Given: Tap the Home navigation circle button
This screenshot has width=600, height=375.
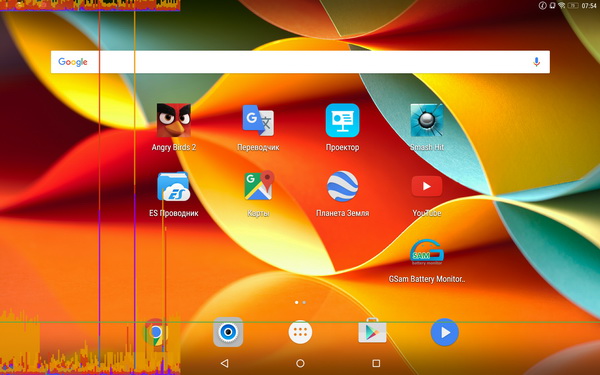Looking at the screenshot, I should pyautogui.click(x=300, y=363).
